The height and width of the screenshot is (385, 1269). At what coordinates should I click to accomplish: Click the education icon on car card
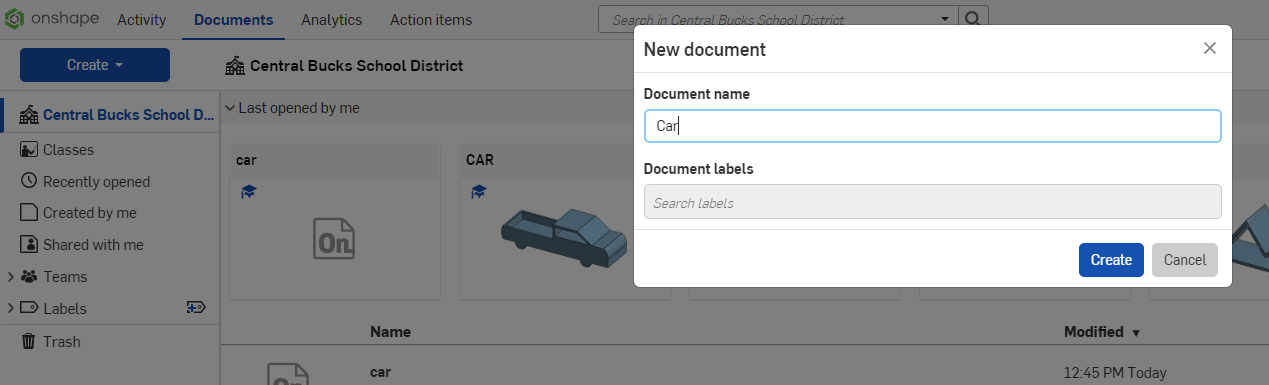[248, 191]
